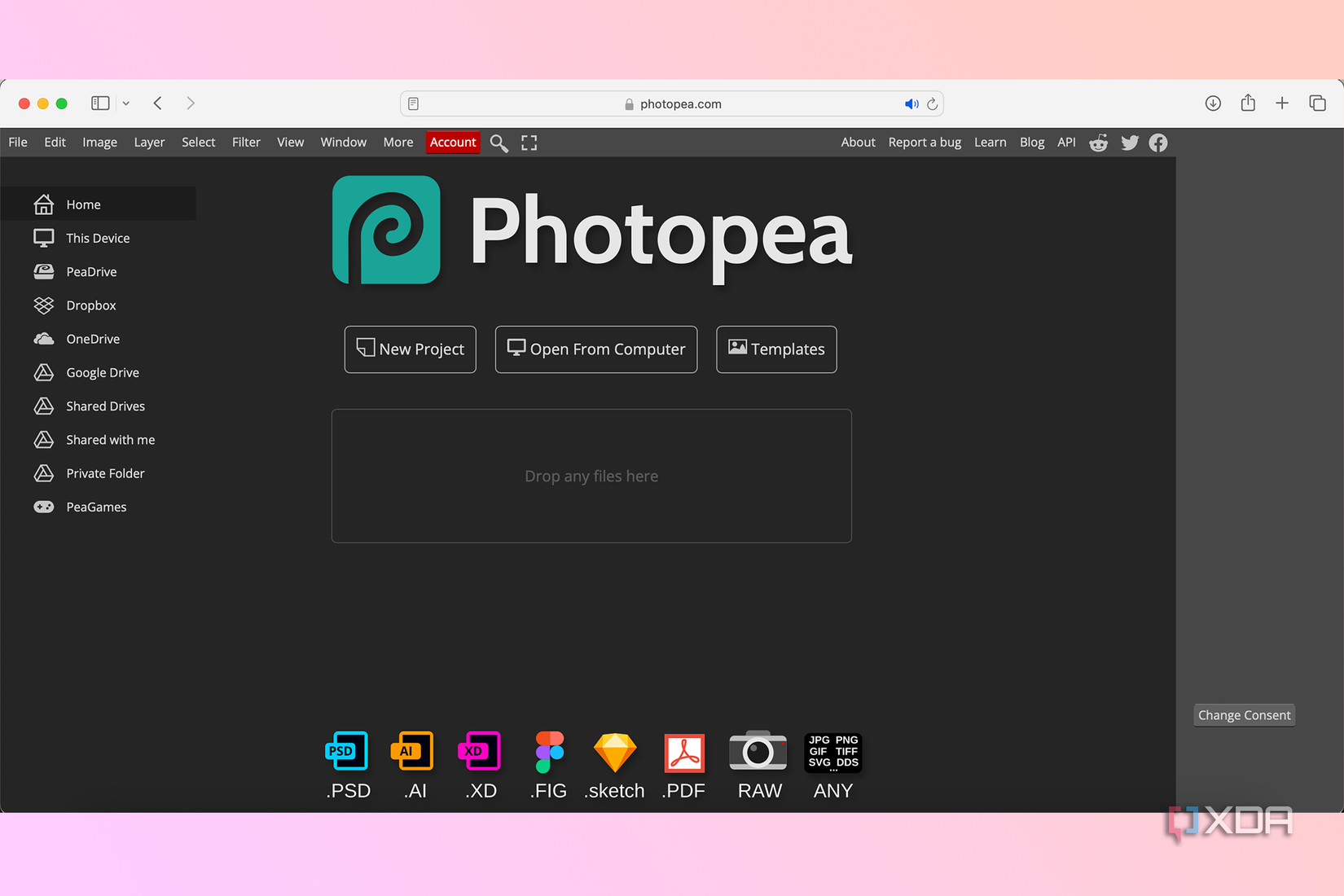This screenshot has width=1344, height=896.
Task: Click the Google Drive icon
Action: [x=44, y=372]
